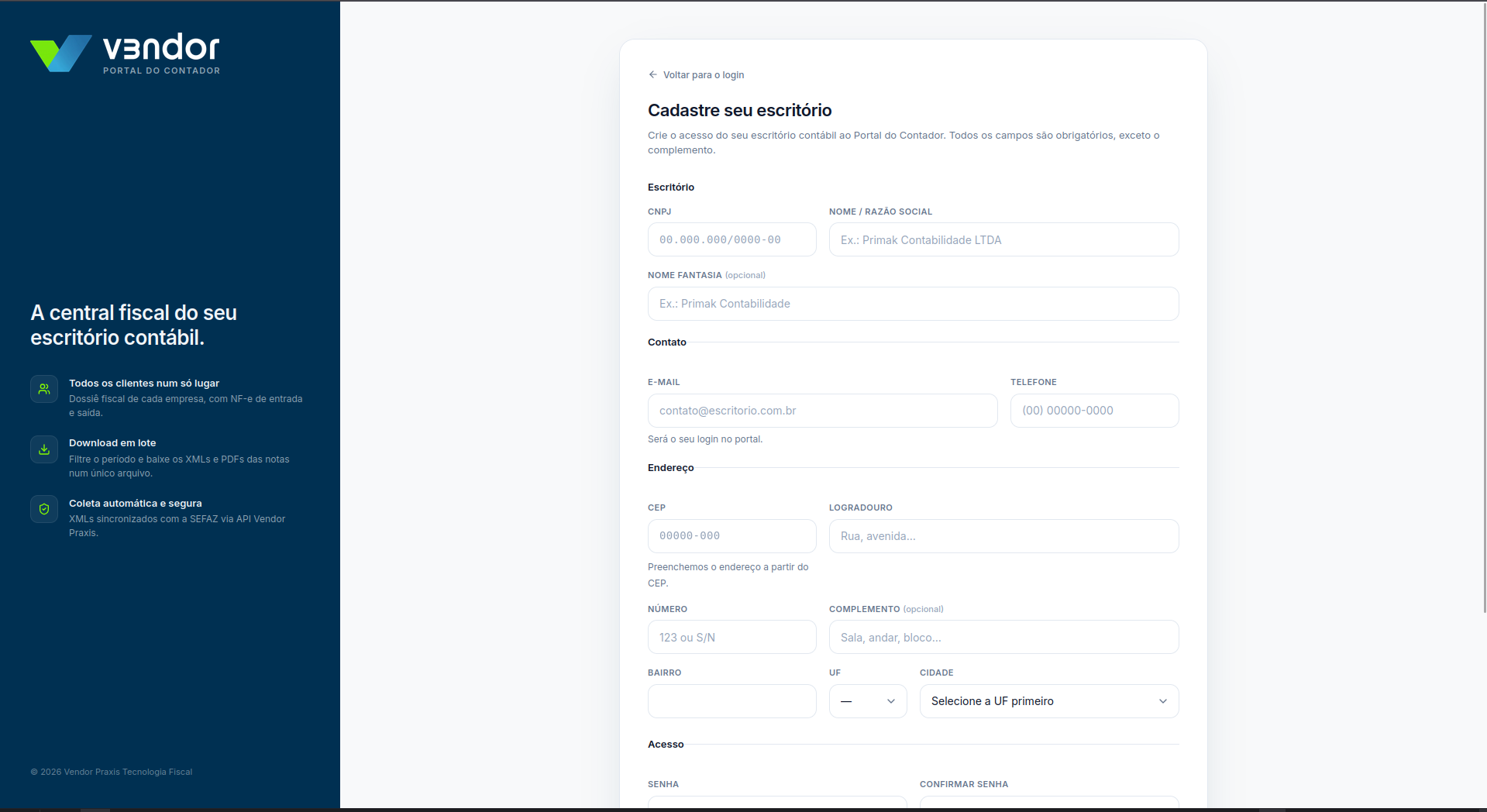Screen dimensions: 1487x812
Task: Click the chevron arrow in the Cidade selector
Action: tap(1163, 701)
